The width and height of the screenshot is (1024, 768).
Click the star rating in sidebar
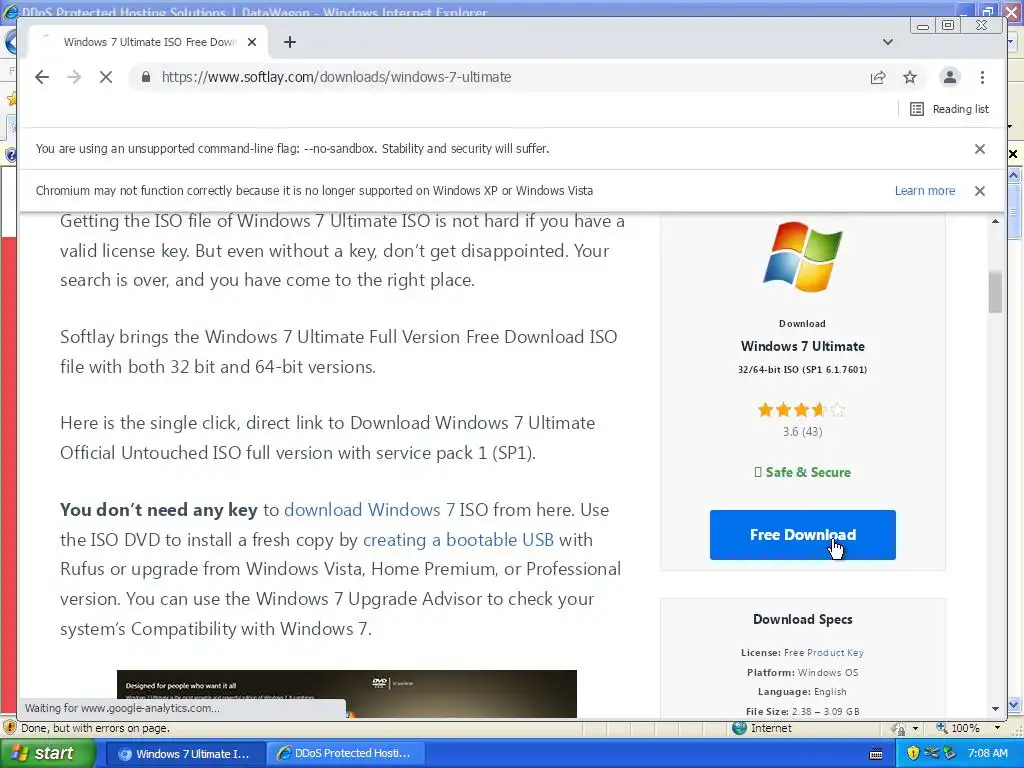pyautogui.click(x=802, y=410)
